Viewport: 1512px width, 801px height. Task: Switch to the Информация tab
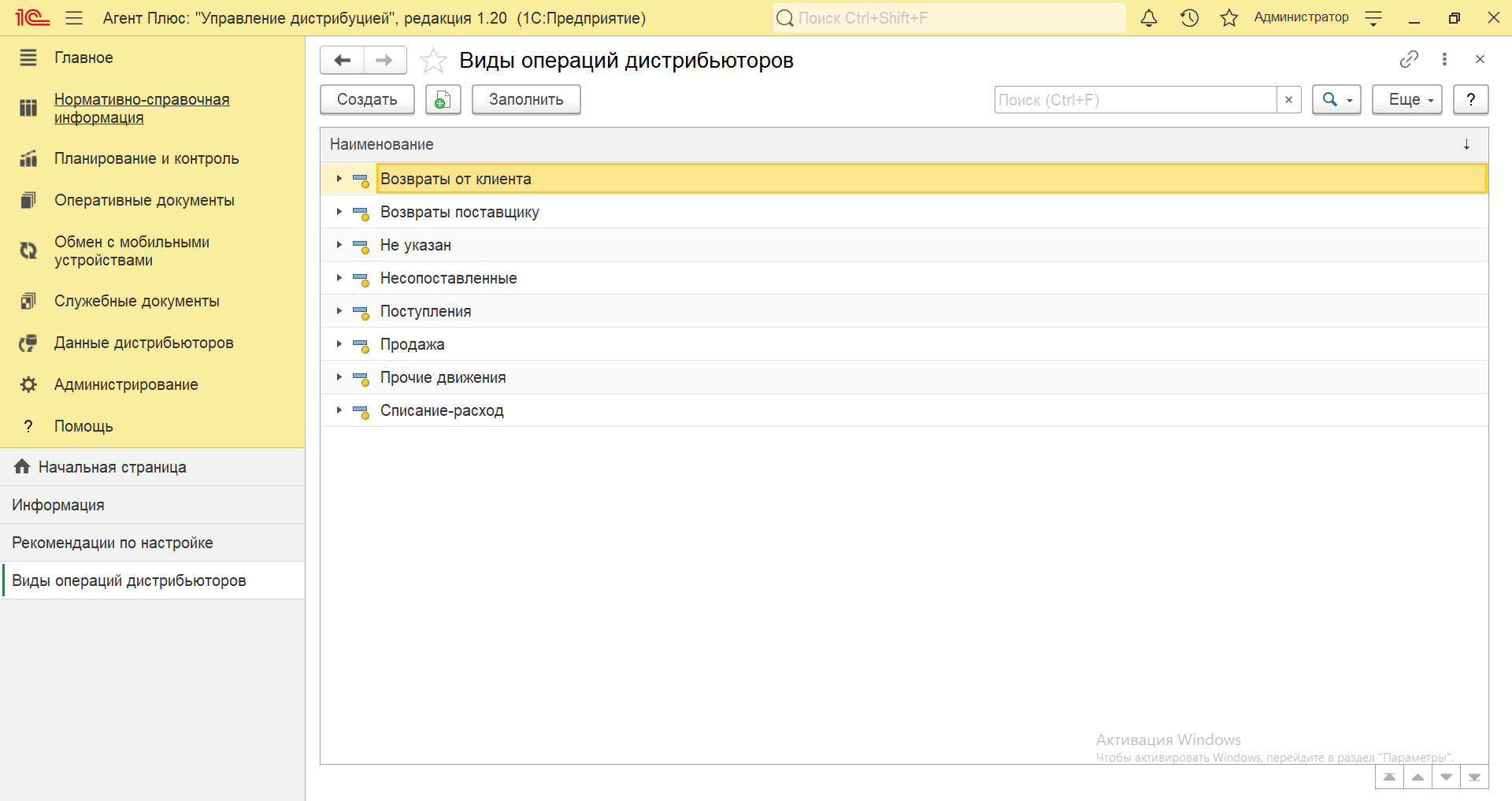(x=153, y=505)
